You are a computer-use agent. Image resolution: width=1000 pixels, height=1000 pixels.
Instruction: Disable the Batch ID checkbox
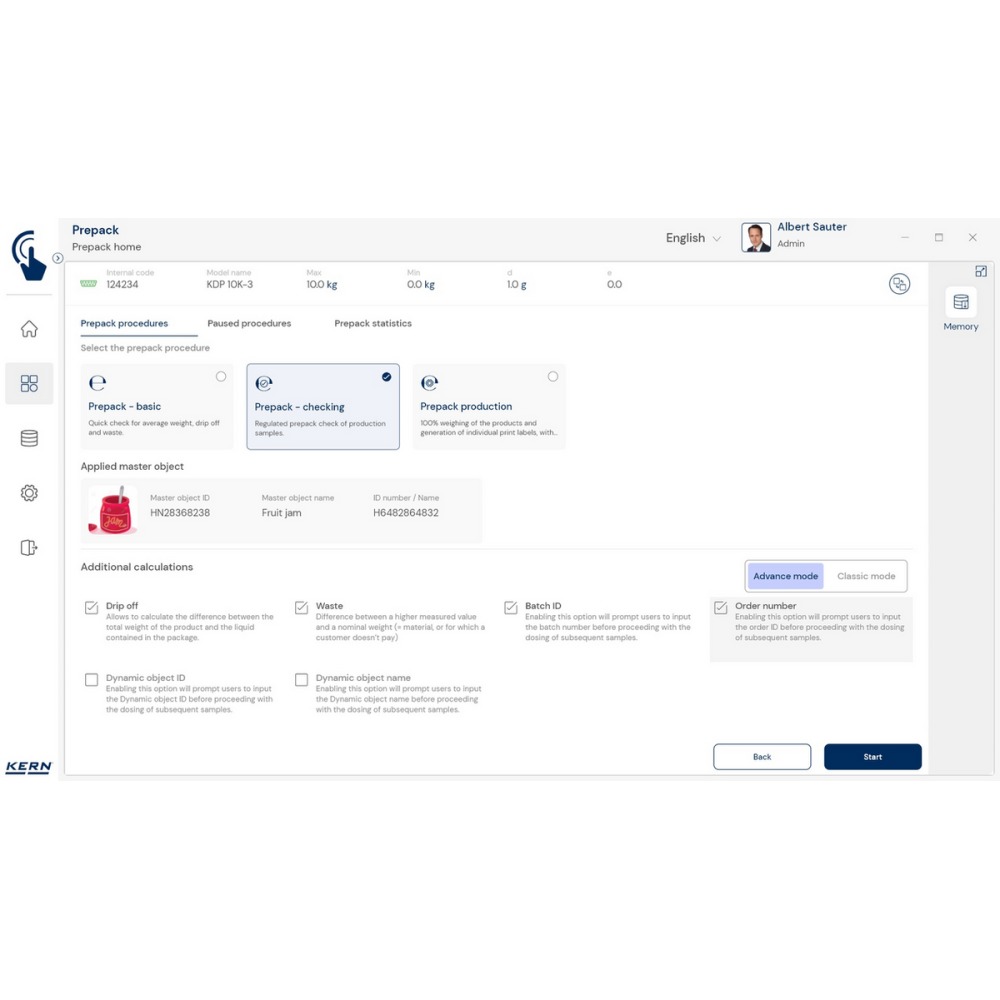coord(511,607)
